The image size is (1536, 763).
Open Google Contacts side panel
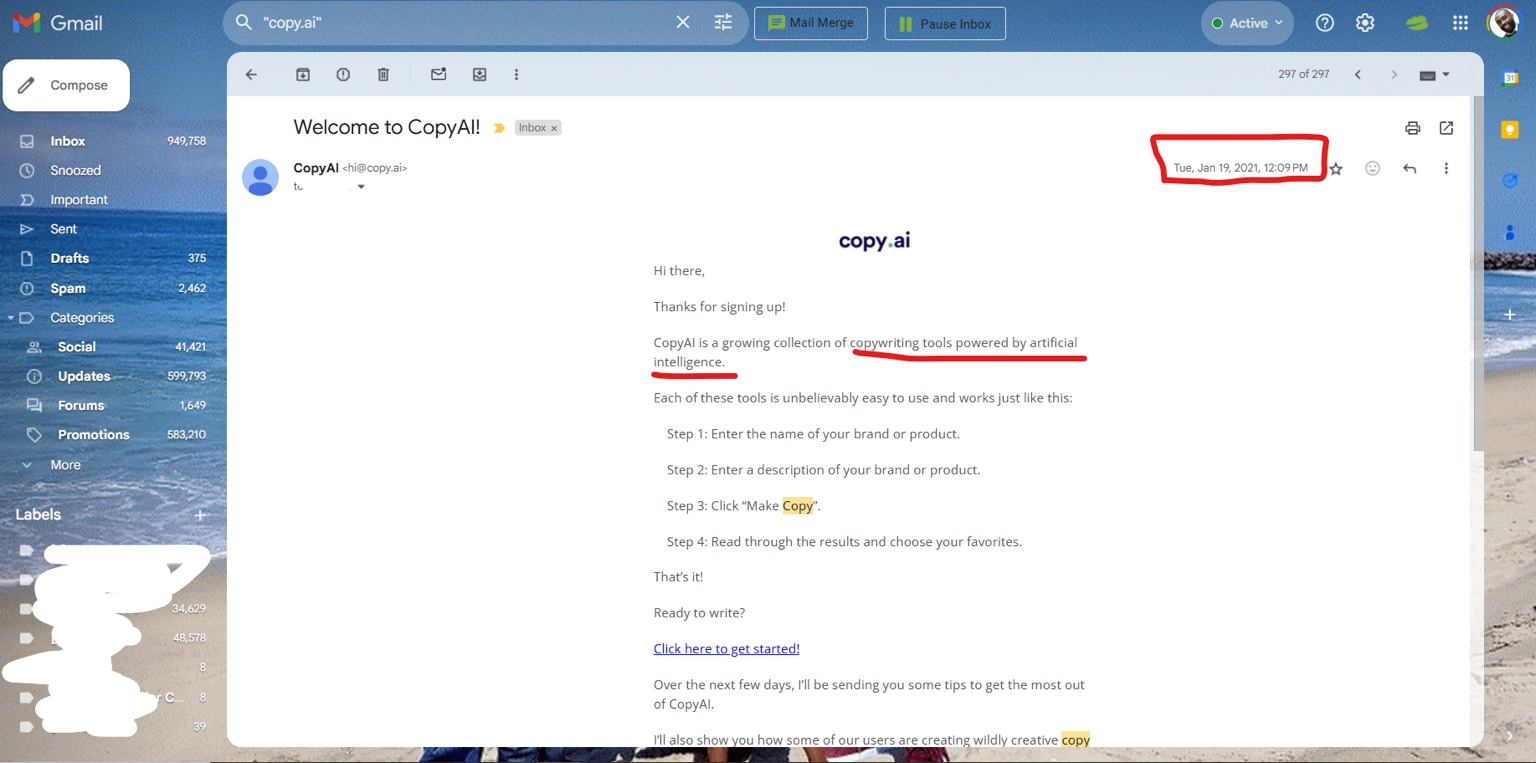[1510, 232]
